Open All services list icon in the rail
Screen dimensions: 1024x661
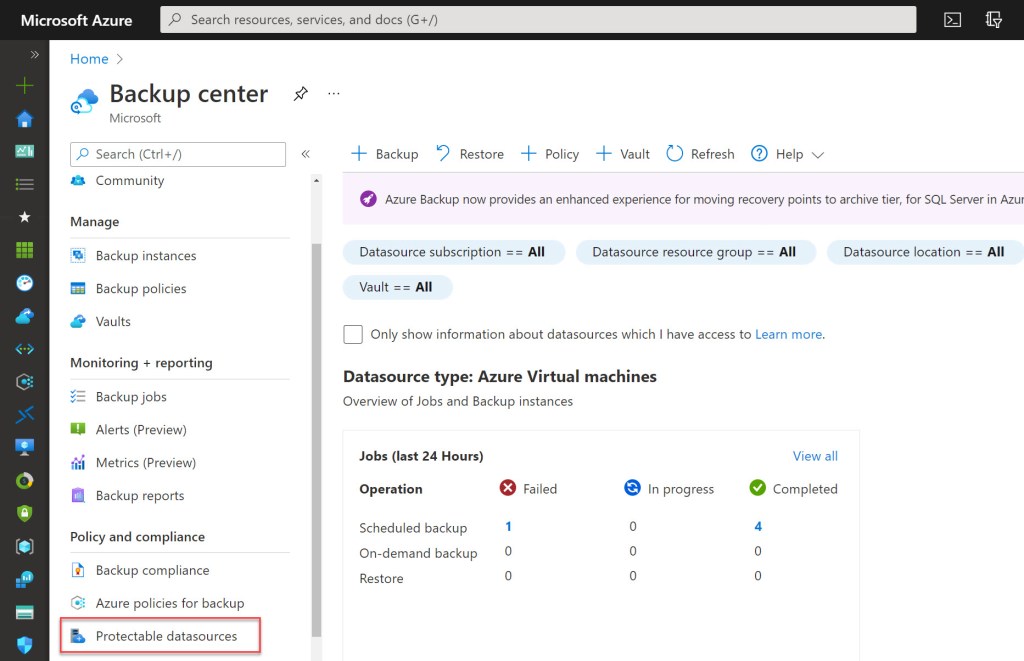pos(25,184)
